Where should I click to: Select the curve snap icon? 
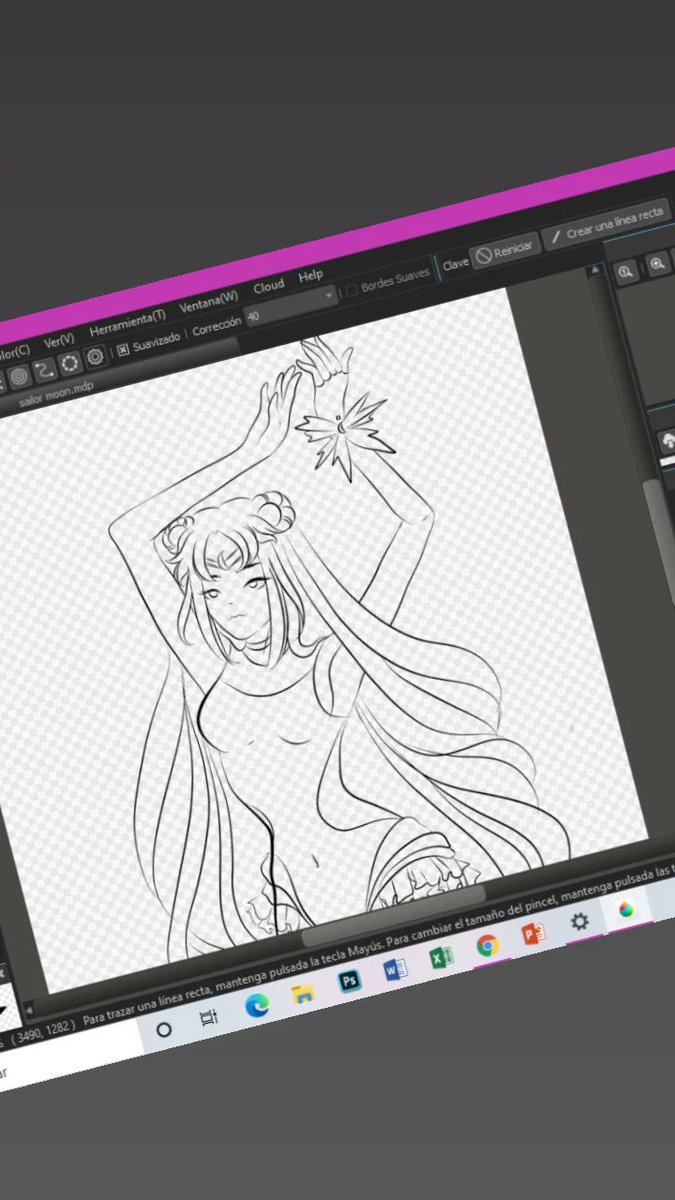point(44,370)
